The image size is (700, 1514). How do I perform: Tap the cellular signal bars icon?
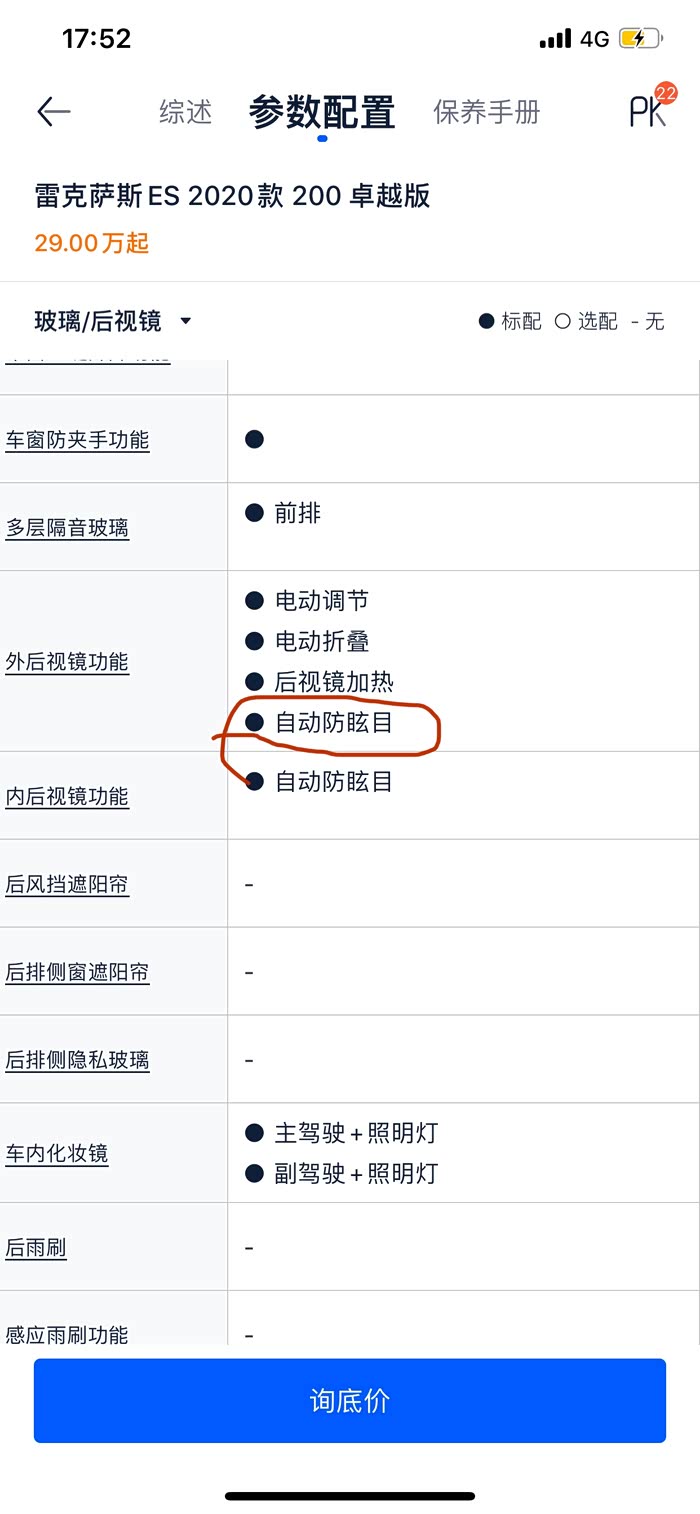(x=555, y=39)
